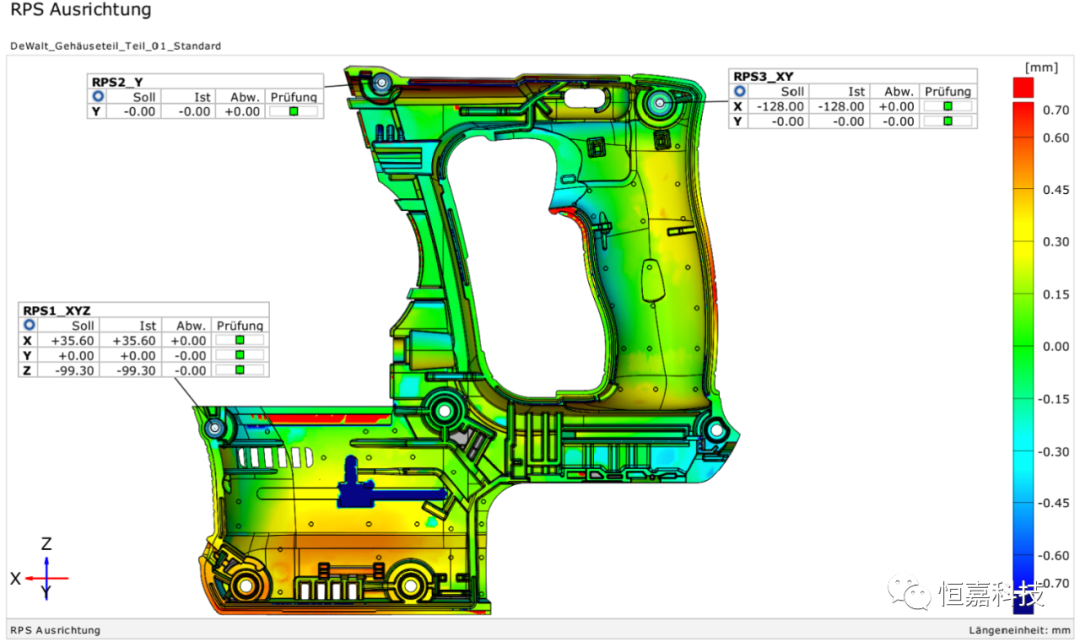
Task: Click the DeWalt_Gehäuseteil_Teil_01_Standard name
Action: 116,46
